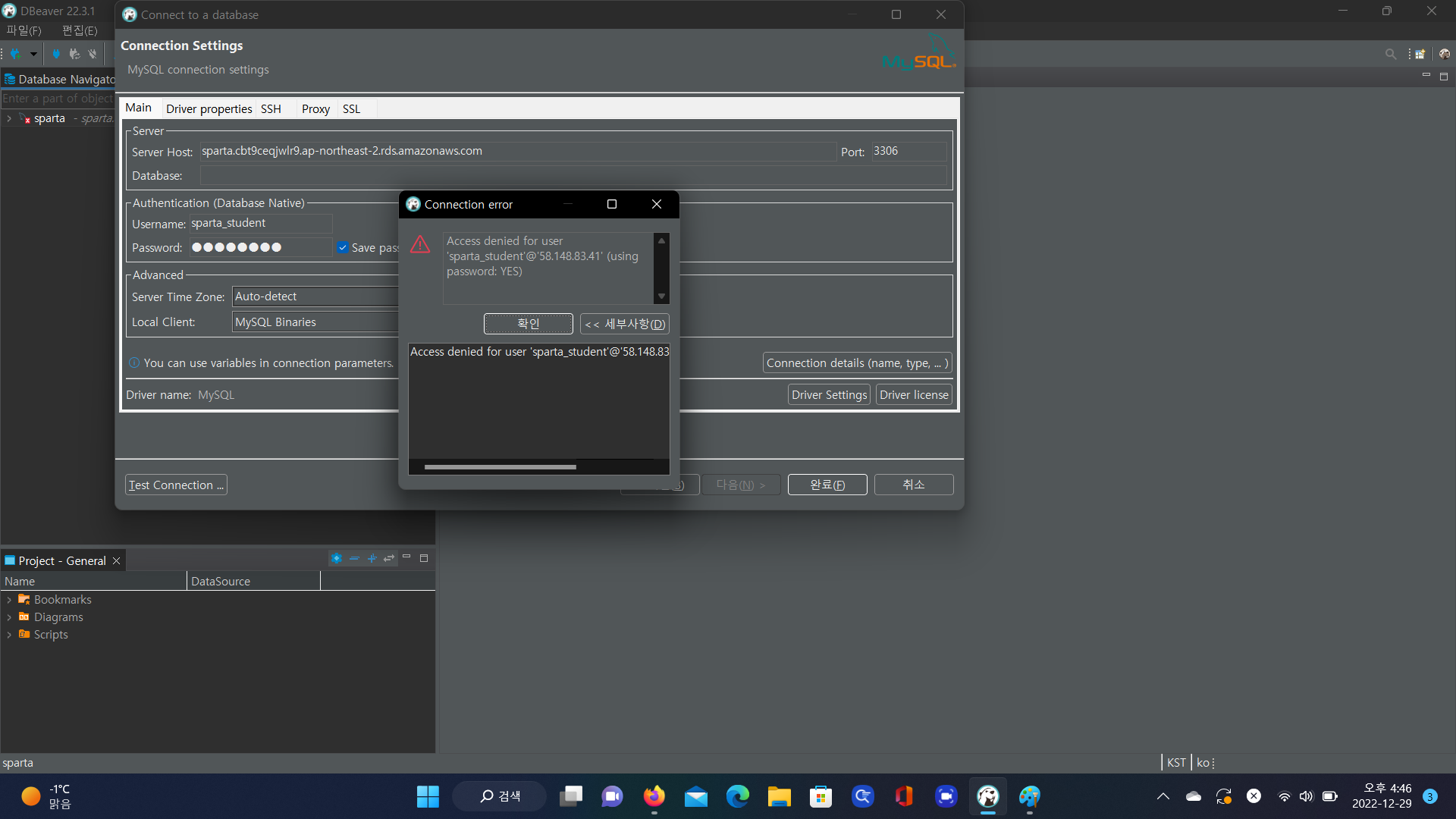1456x819 pixels.
Task: Click the 완료(F) finish button
Action: click(827, 485)
